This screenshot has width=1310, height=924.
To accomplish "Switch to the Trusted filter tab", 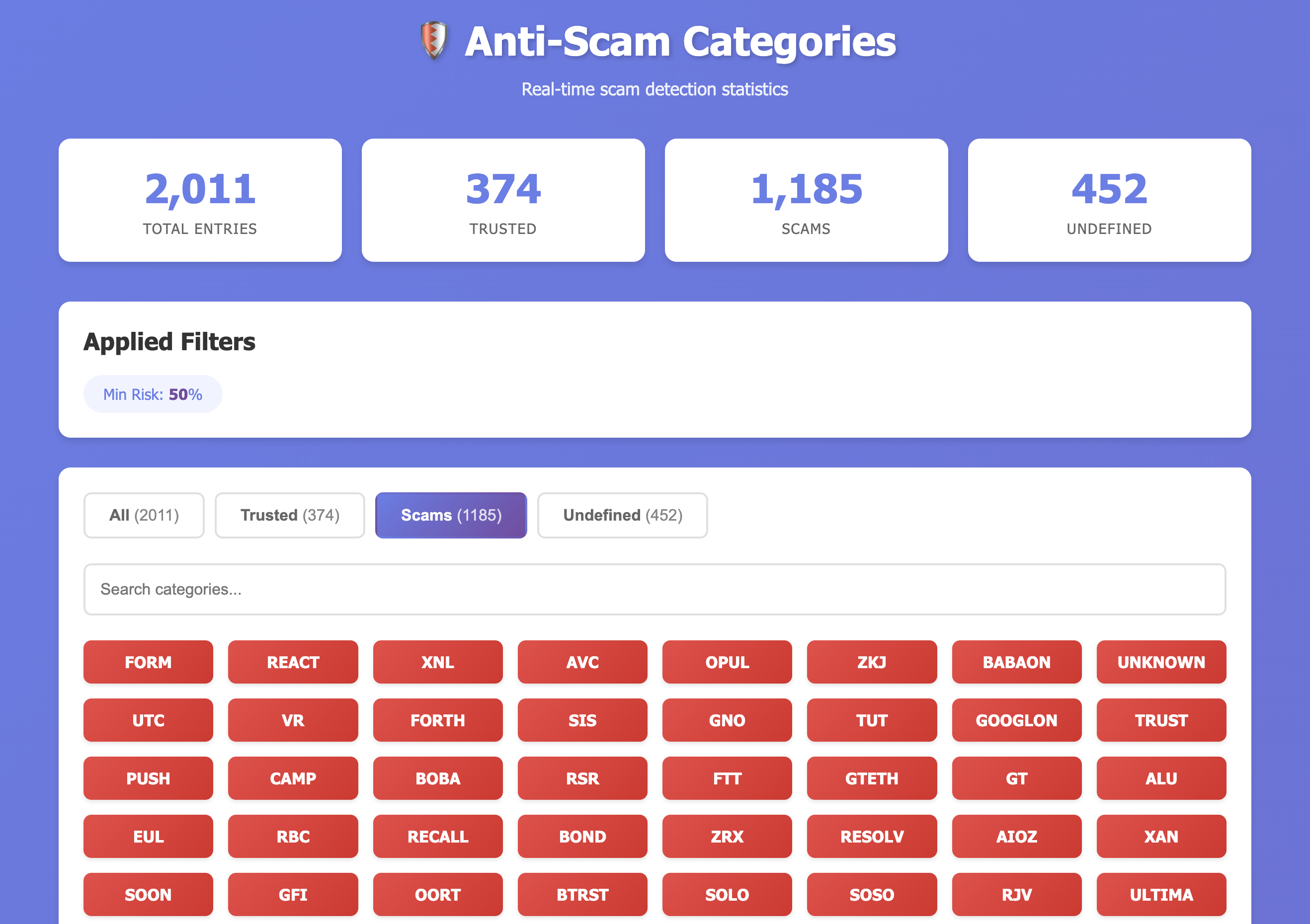I will coord(290,515).
